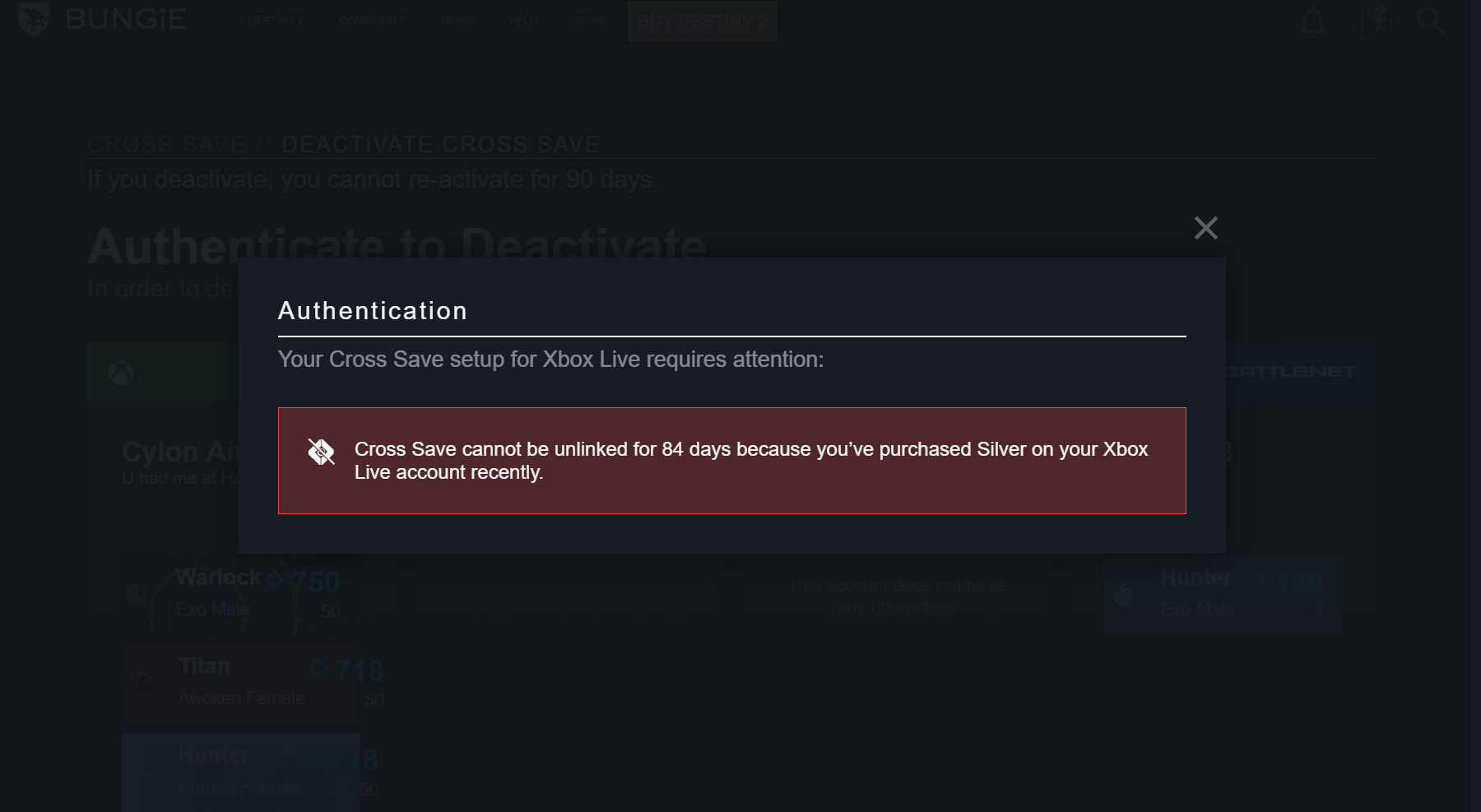This screenshot has height=812, width=1481.
Task: Select the Battle.net platform button
Action: [1300, 372]
